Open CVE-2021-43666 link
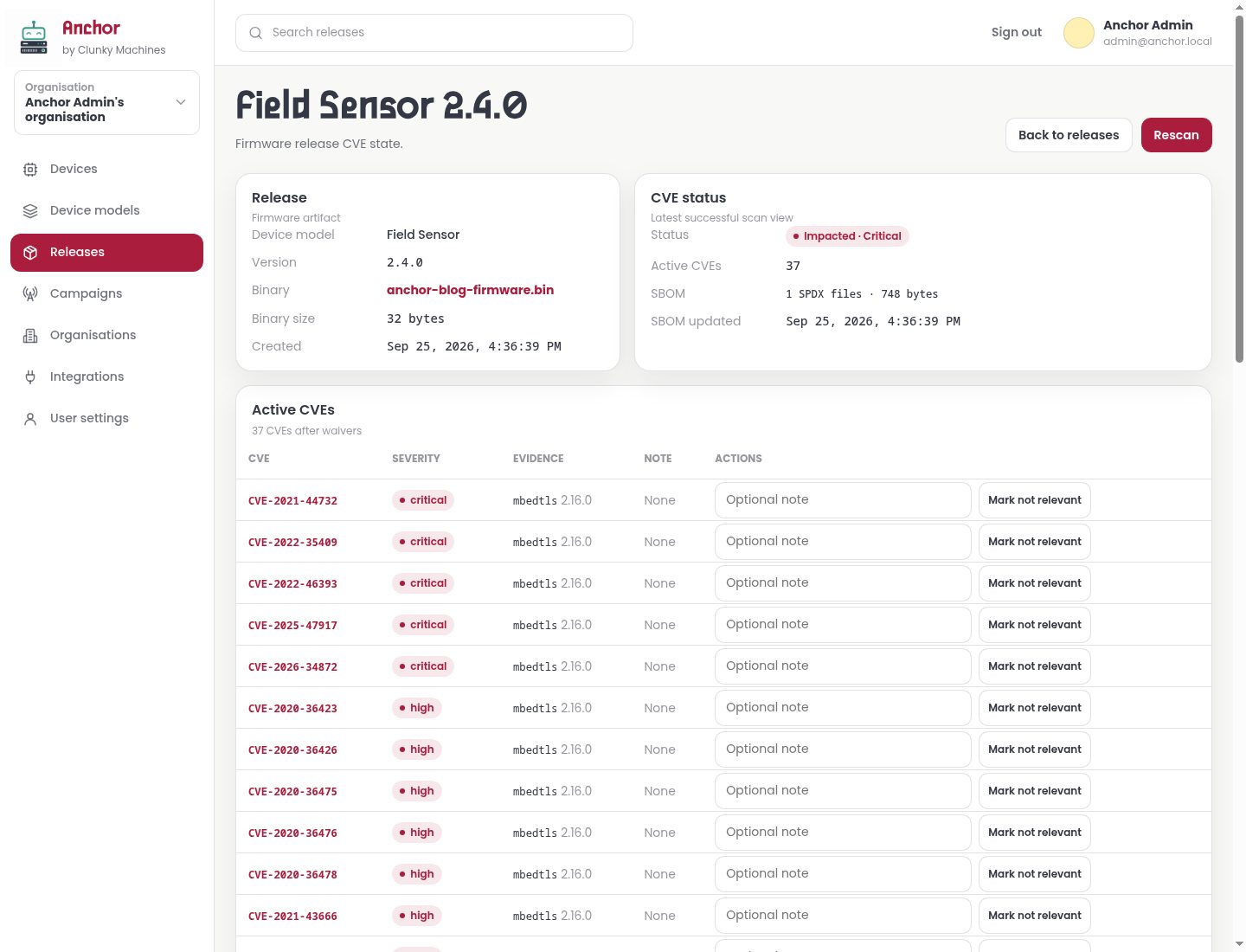The image size is (1246, 952). pyautogui.click(x=292, y=917)
